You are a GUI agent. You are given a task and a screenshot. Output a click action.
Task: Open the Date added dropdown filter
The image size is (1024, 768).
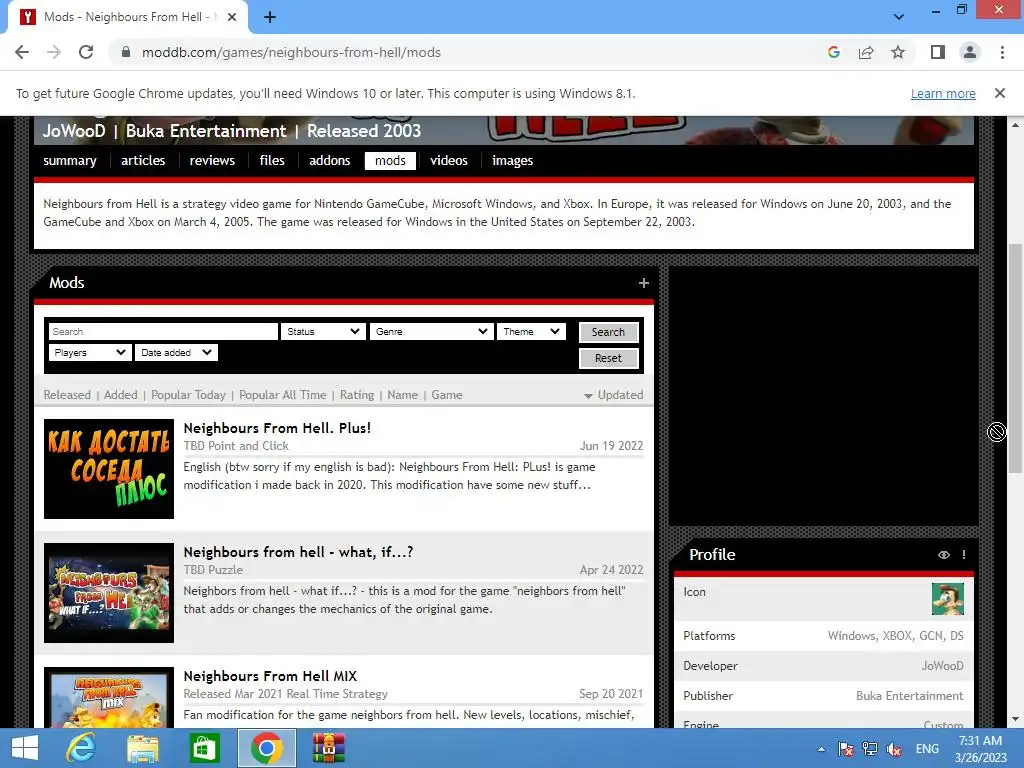[176, 353]
